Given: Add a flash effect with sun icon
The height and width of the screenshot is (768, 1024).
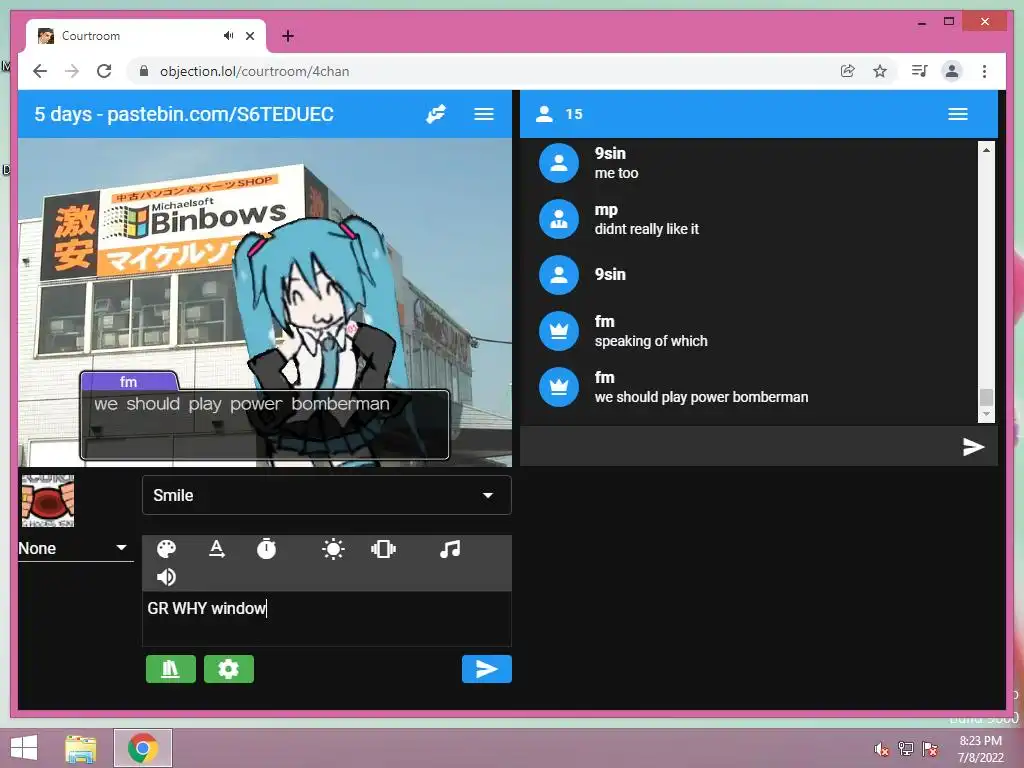Looking at the screenshot, I should pyautogui.click(x=333, y=549).
